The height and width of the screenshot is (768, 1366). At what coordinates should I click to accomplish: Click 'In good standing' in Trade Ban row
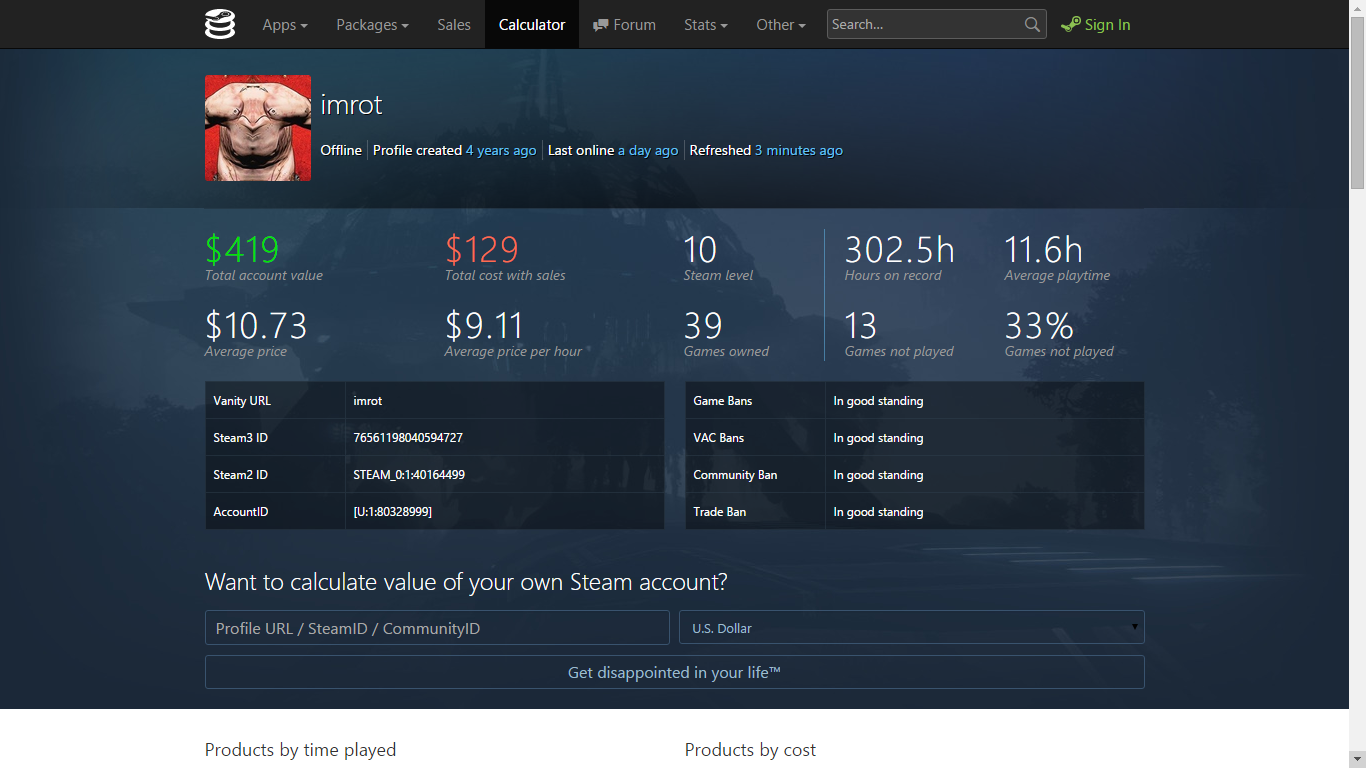click(878, 512)
